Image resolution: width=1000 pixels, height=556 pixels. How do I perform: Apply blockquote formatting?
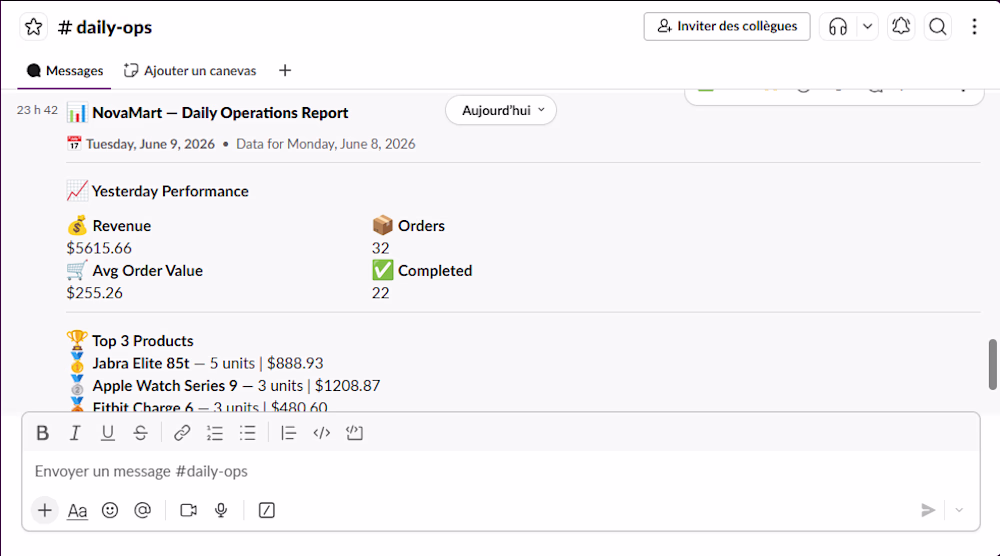(x=288, y=433)
